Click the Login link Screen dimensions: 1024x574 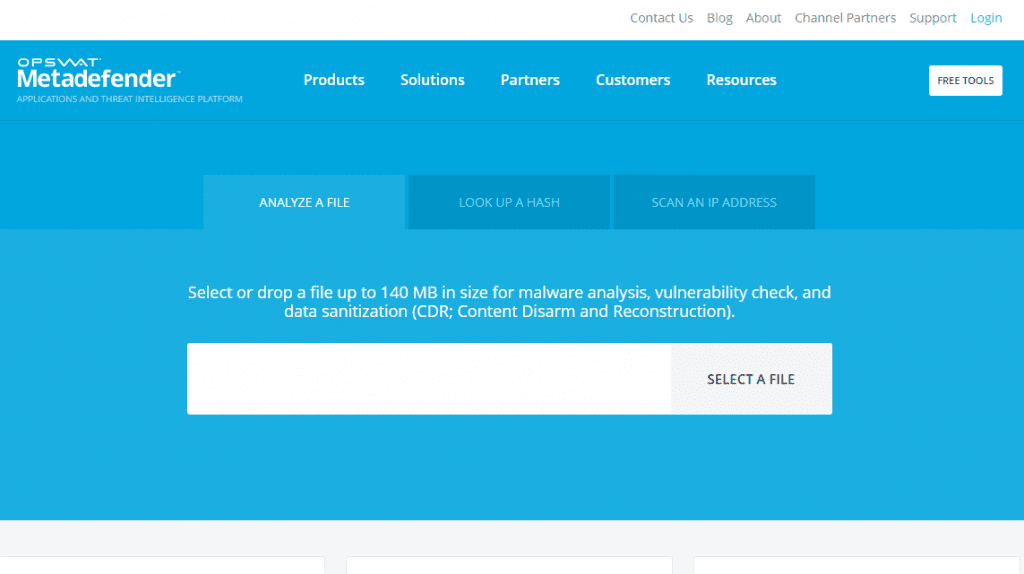pos(985,18)
